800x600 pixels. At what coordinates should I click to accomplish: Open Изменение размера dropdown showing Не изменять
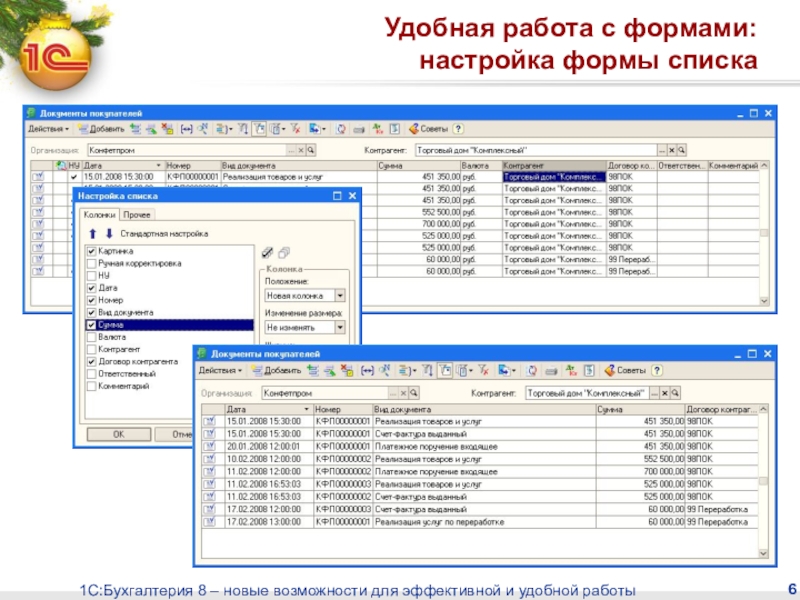[340, 327]
